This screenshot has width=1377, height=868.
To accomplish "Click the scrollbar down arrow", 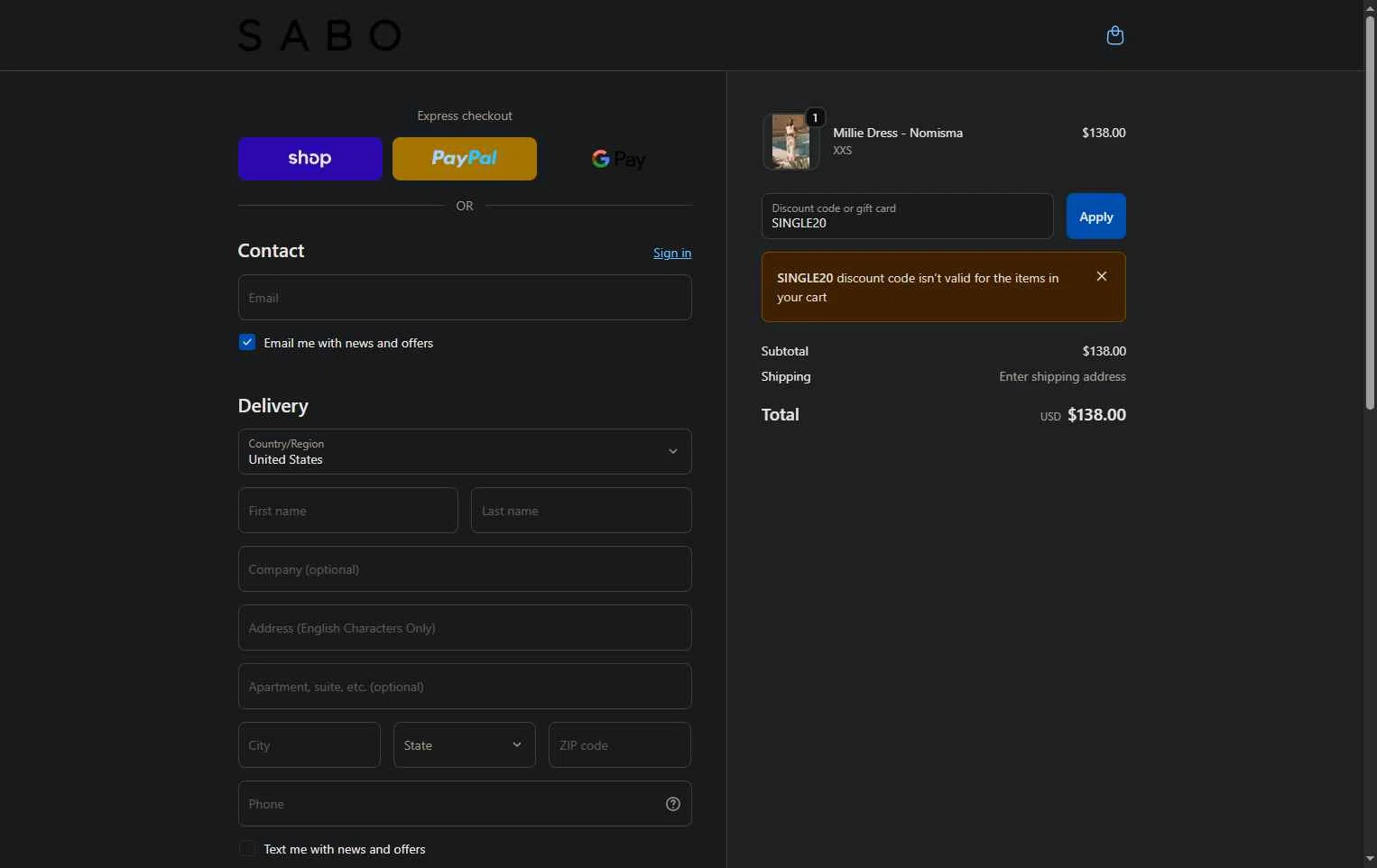I will coord(1370,860).
